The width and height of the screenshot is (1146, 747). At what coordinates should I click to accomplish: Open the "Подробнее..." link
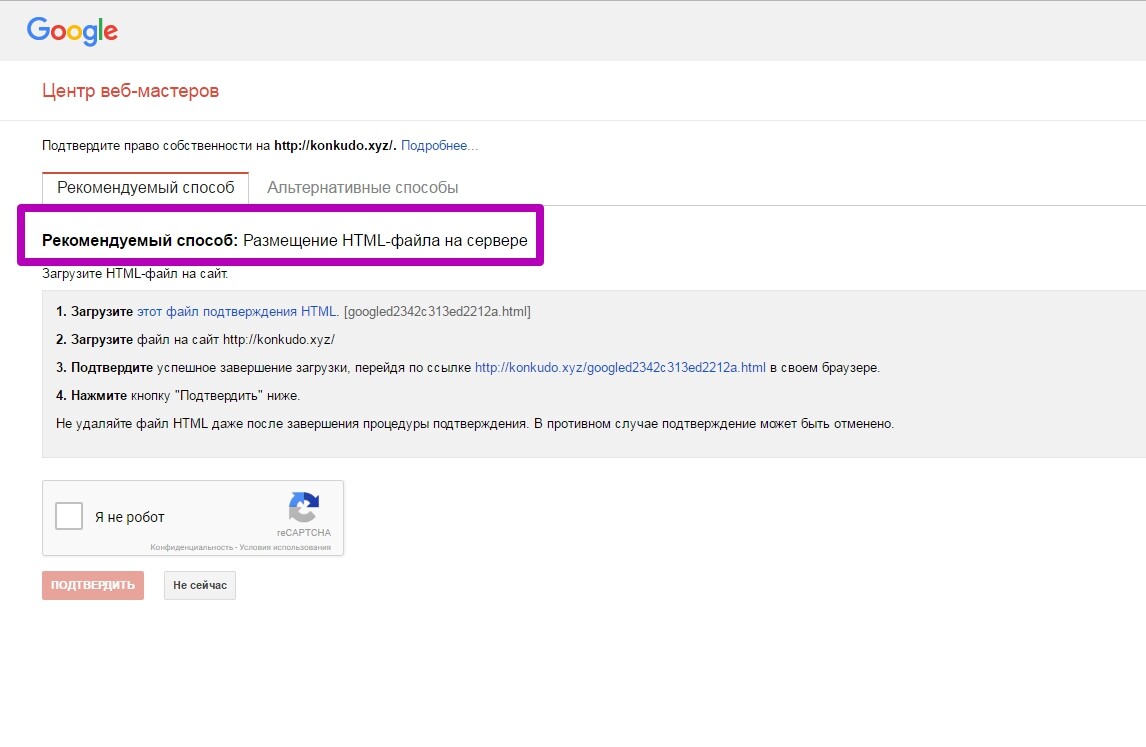click(439, 145)
